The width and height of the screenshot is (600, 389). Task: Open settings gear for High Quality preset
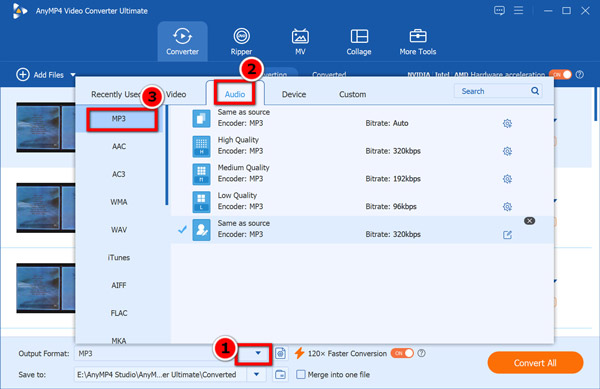coord(507,151)
